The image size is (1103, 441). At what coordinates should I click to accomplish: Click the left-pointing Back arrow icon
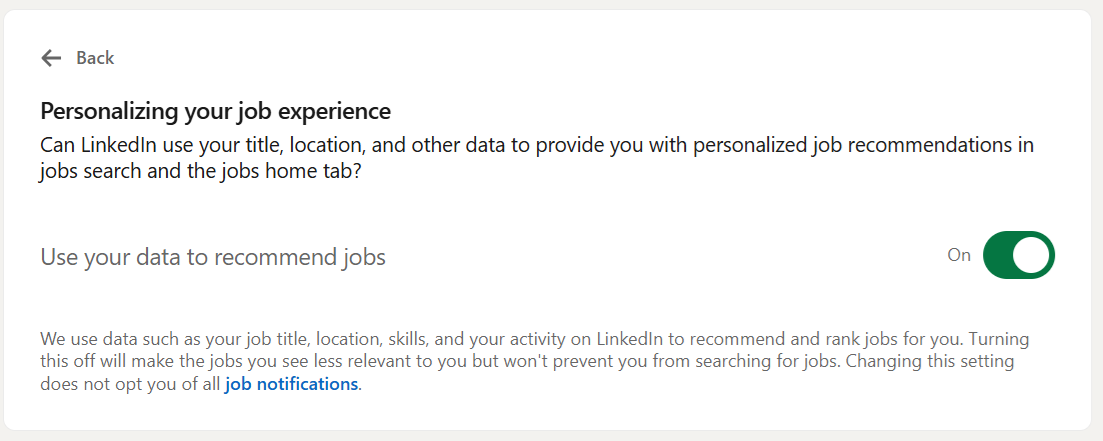(51, 58)
